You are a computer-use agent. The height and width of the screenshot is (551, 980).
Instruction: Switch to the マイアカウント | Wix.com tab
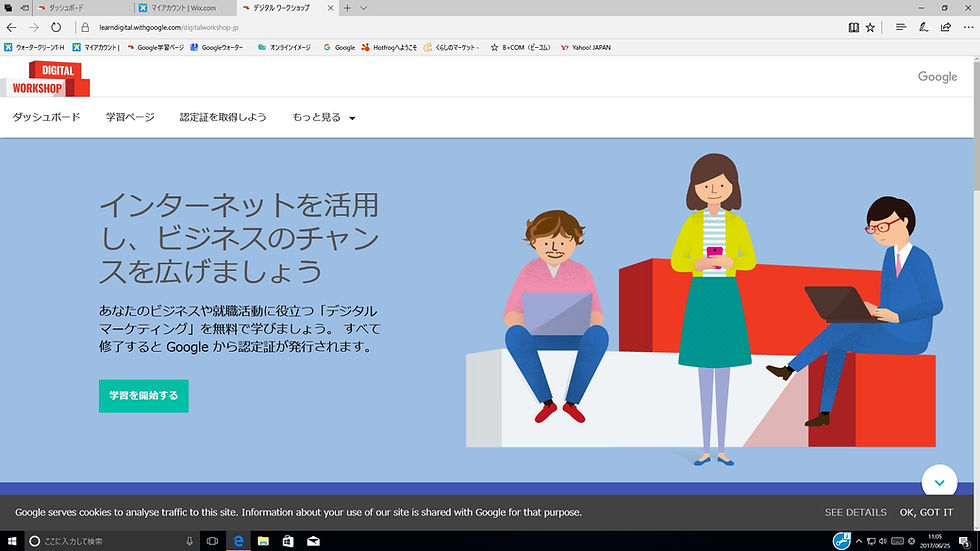[x=186, y=8]
